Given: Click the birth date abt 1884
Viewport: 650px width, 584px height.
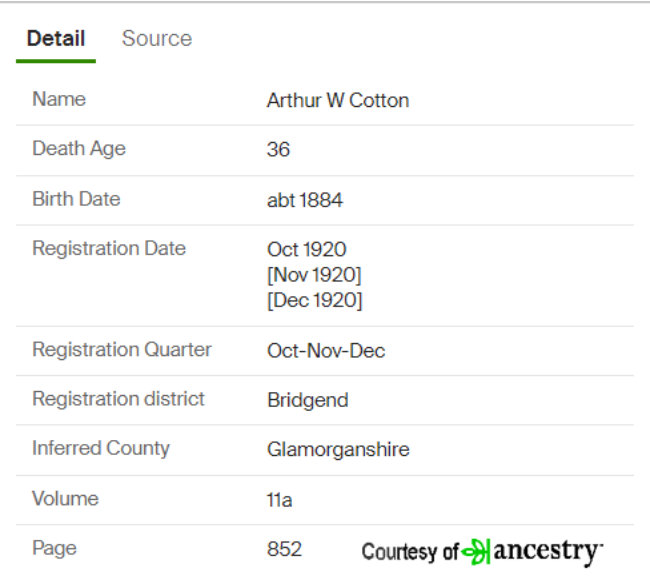Looking at the screenshot, I should 305,200.
